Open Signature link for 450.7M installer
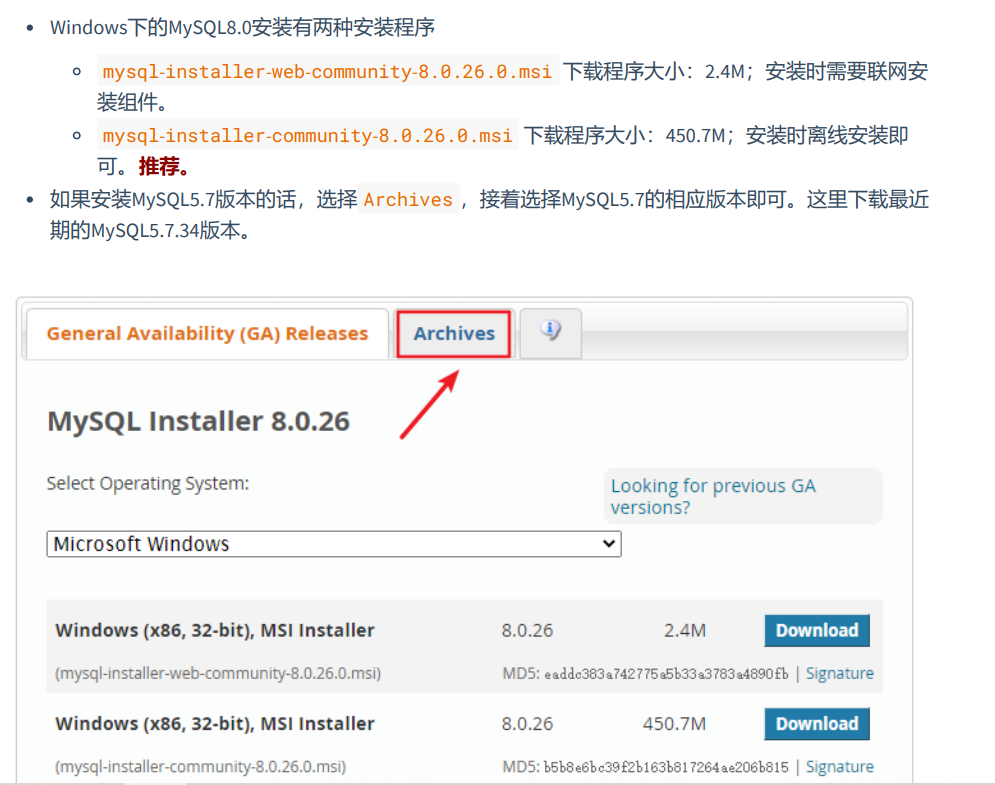995x785 pixels. coord(840,767)
